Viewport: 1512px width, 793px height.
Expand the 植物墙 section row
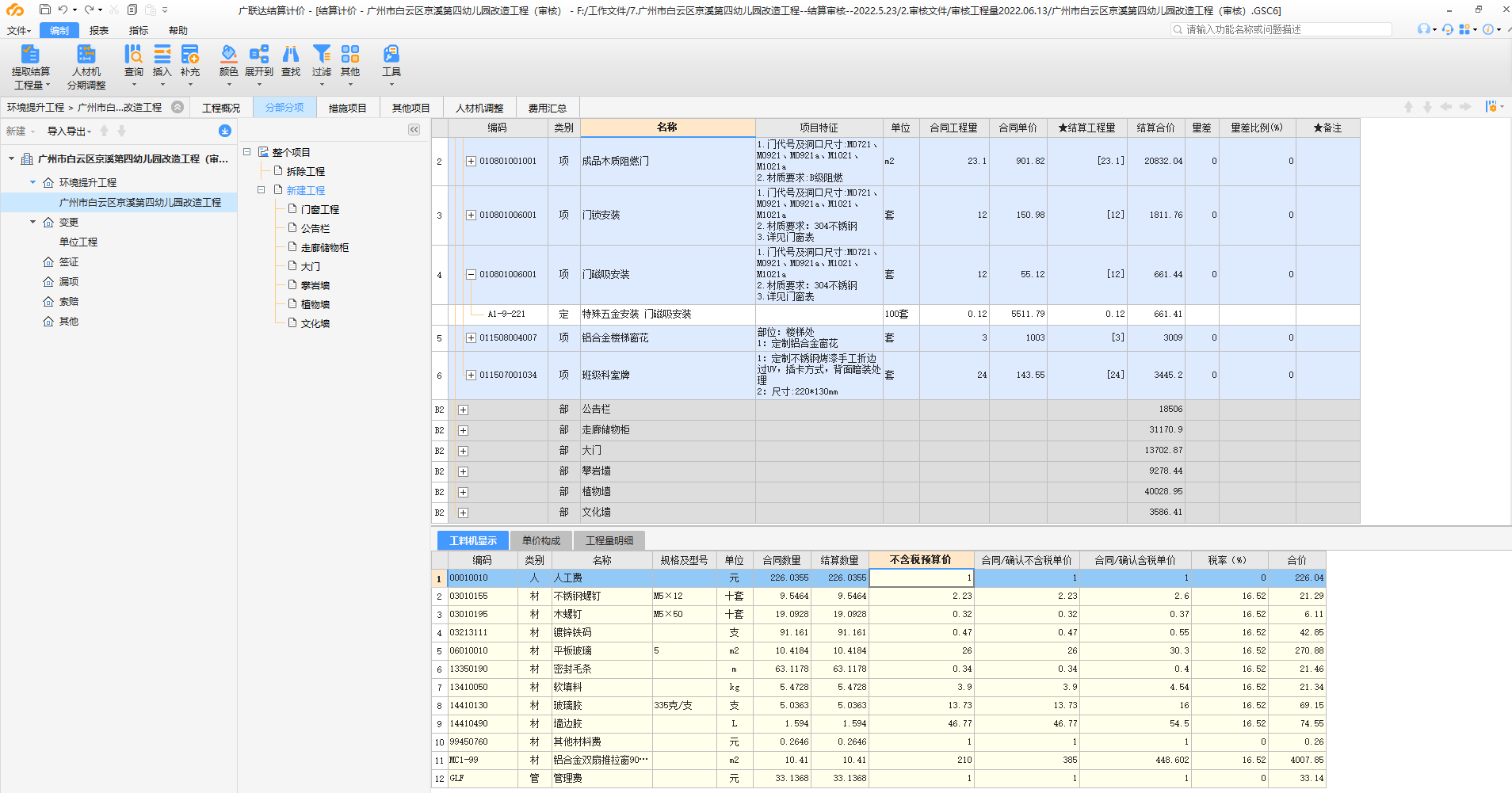tap(463, 492)
